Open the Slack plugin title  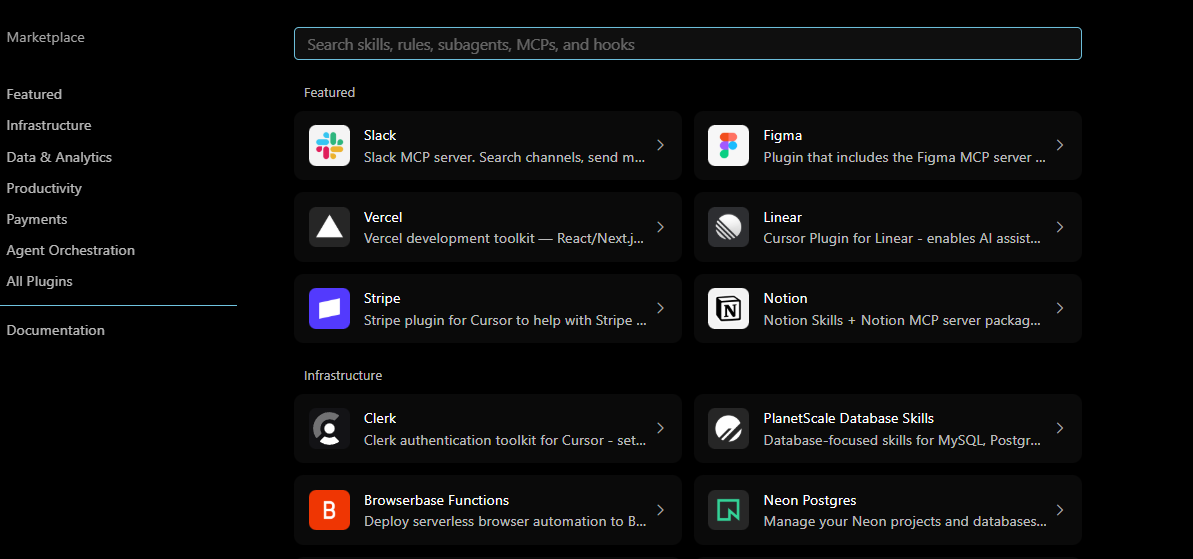tap(380, 135)
